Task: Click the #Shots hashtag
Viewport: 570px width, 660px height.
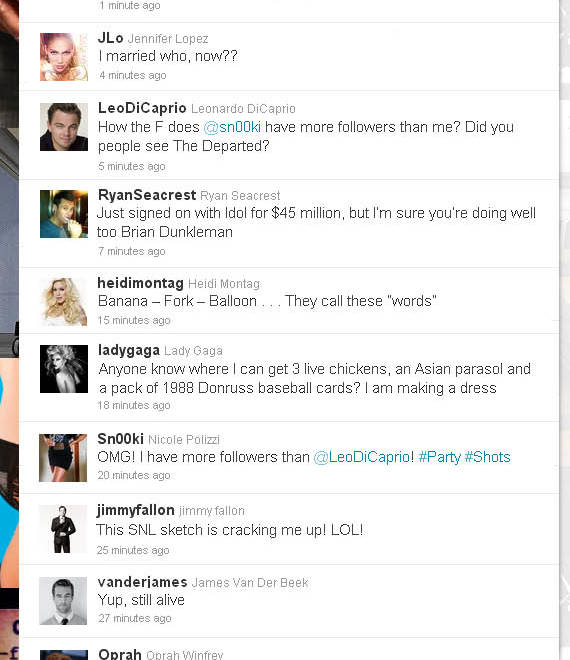Action: 487,457
